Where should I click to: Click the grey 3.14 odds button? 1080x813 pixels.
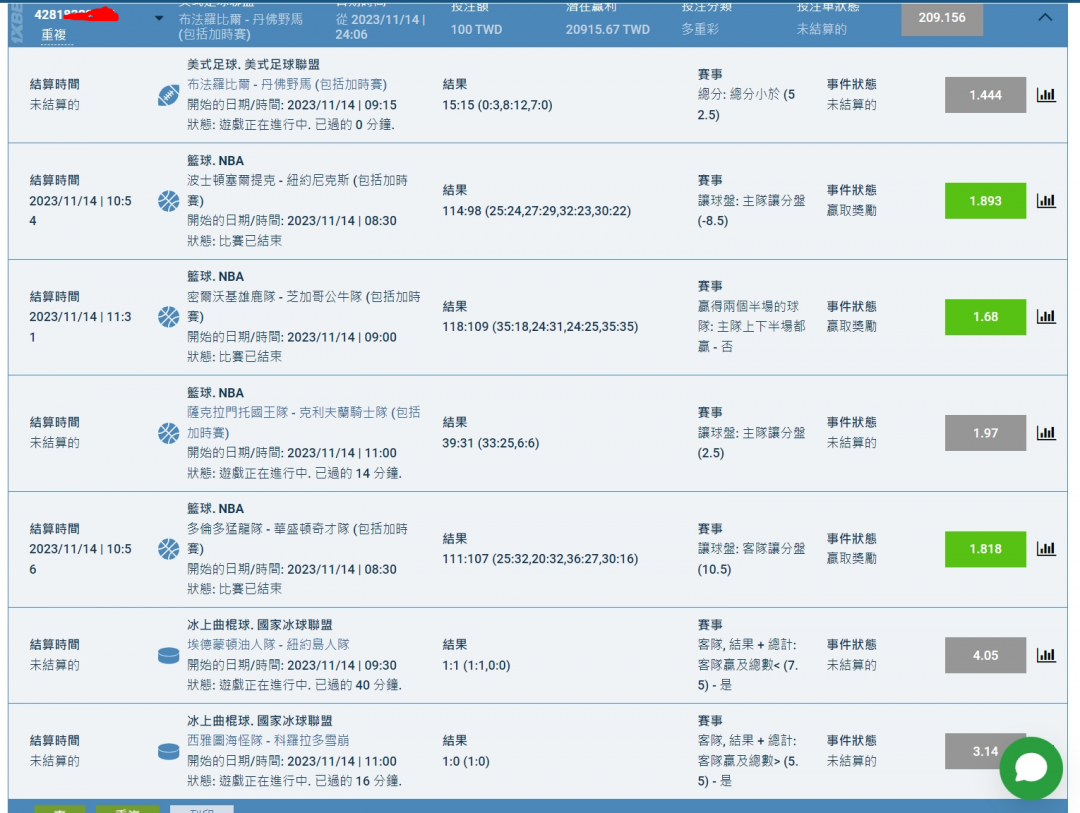[x=985, y=751]
